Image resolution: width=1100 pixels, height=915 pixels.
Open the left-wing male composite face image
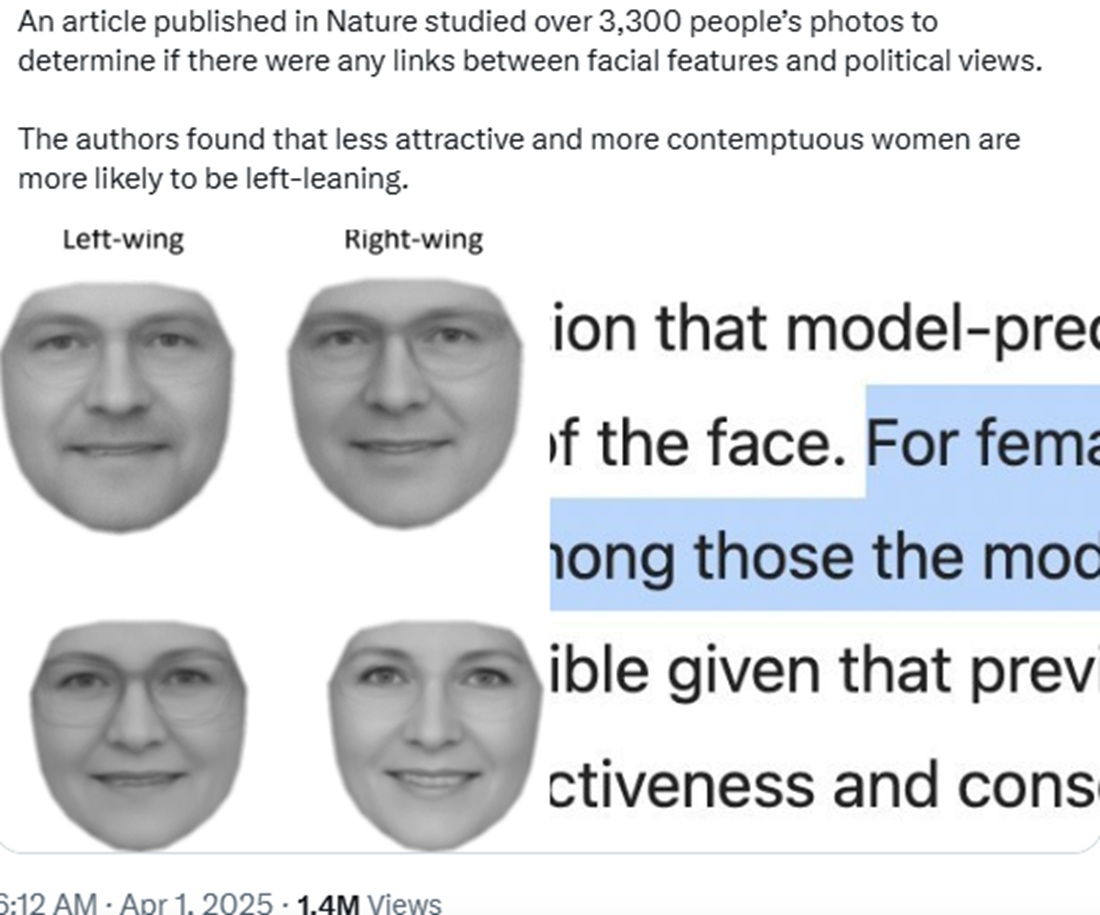point(116,406)
